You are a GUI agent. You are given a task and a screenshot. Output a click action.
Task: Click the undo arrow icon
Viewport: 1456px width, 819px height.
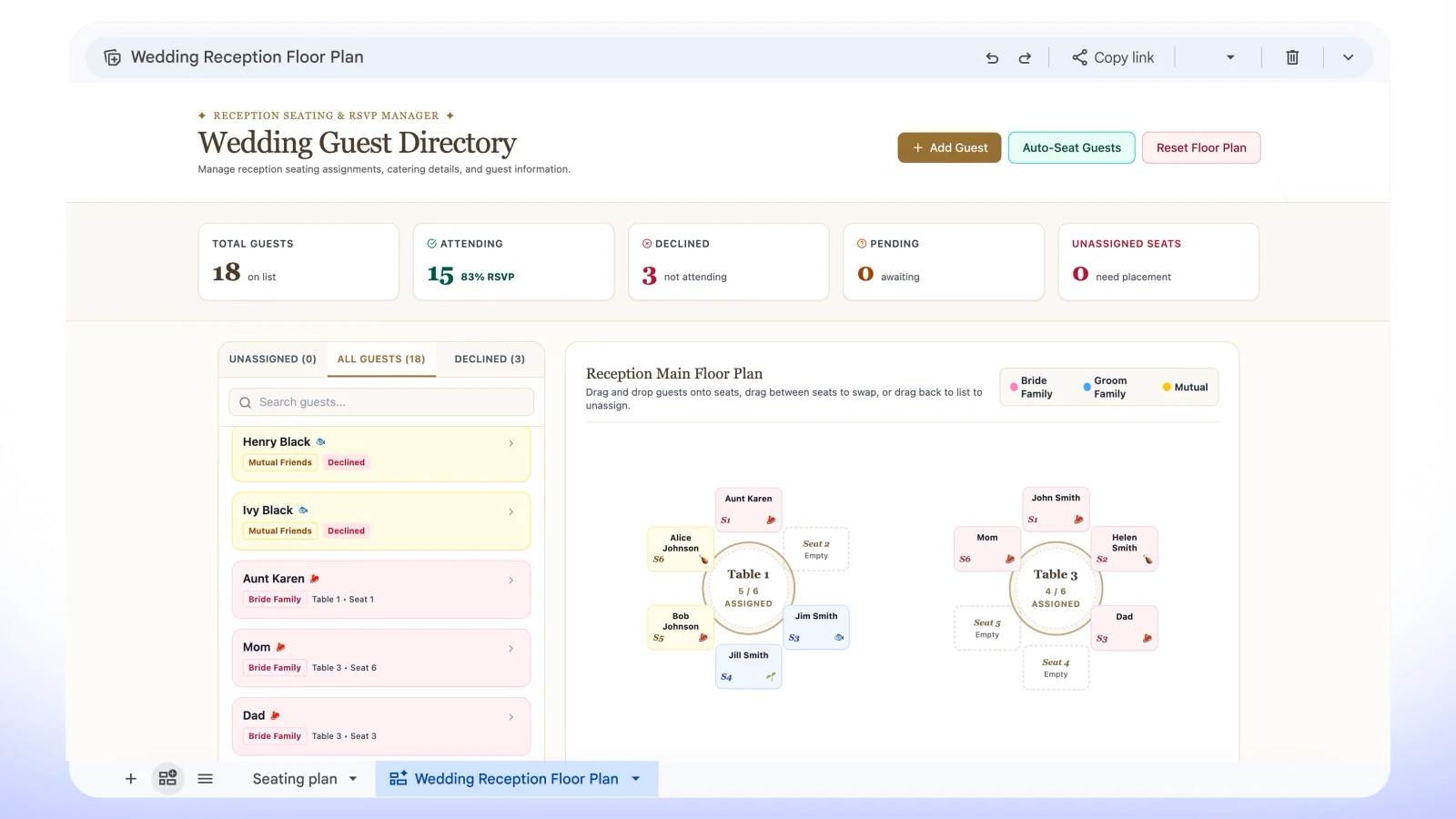point(992,57)
